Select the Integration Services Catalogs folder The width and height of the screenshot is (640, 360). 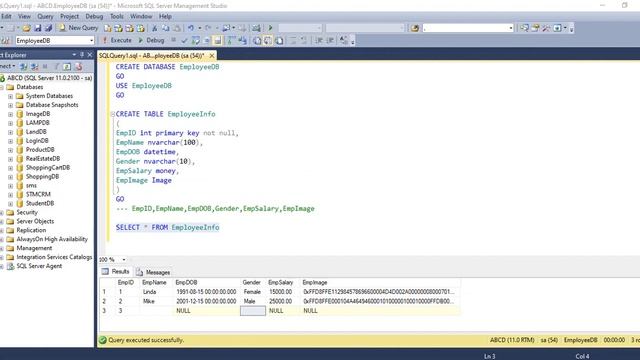pos(54,257)
